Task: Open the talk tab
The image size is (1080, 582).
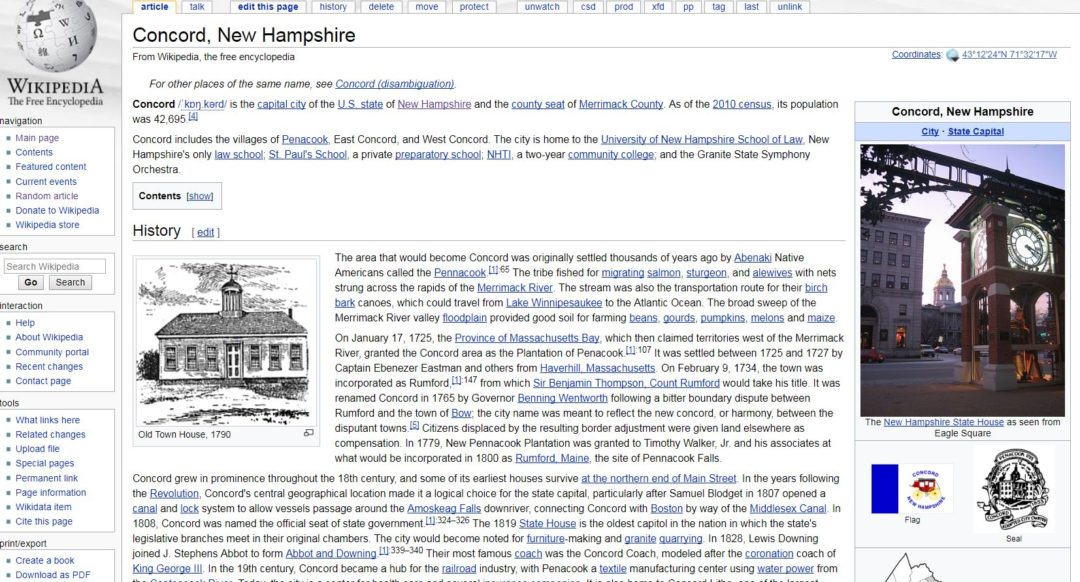Action: tap(197, 7)
